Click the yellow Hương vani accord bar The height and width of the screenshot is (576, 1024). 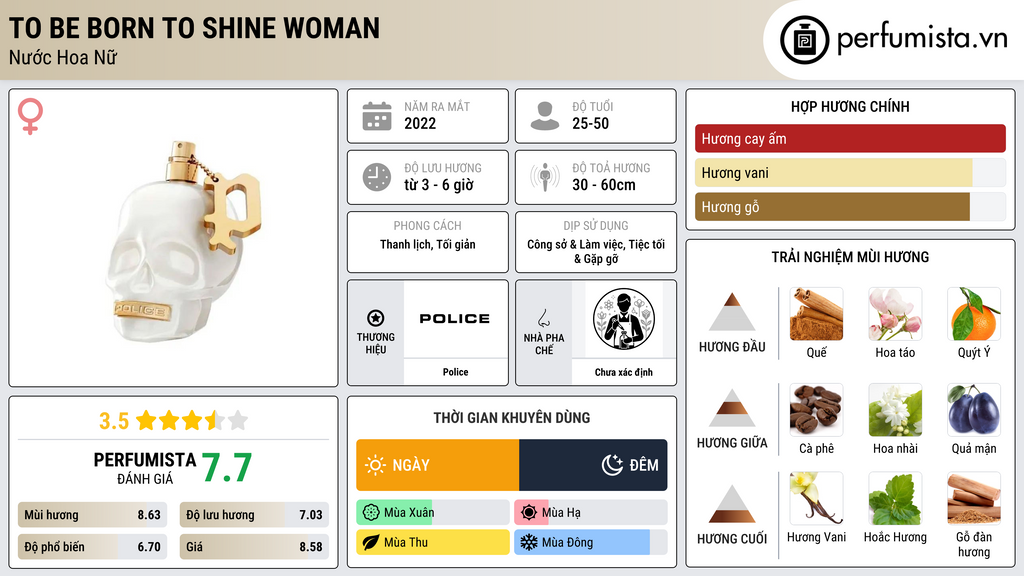pyautogui.click(x=850, y=172)
